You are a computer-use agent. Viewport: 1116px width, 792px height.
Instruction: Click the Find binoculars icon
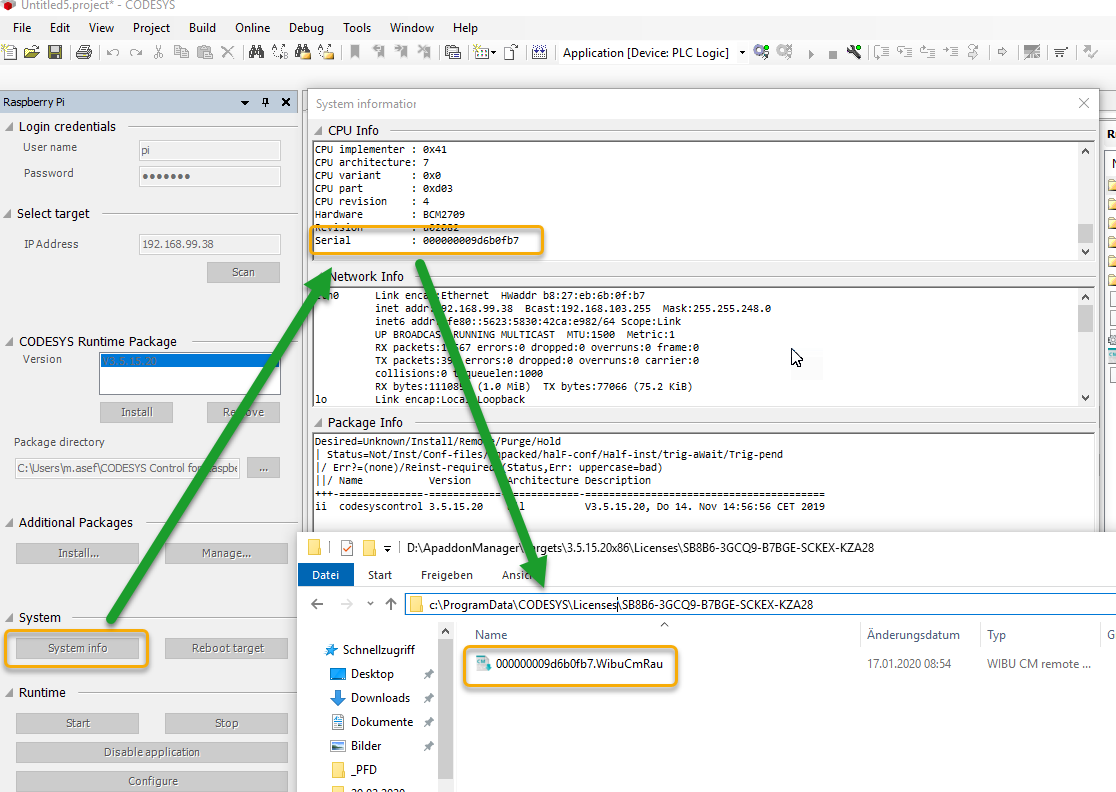[256, 53]
